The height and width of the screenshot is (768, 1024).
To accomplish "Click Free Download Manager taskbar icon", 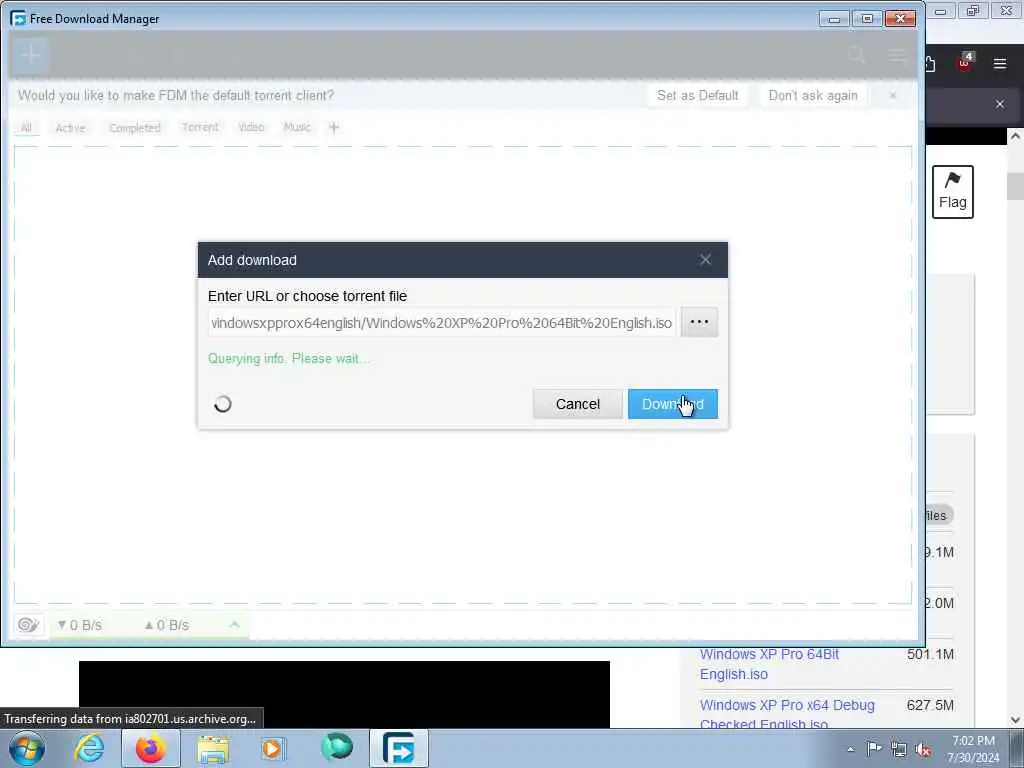I will (398, 748).
